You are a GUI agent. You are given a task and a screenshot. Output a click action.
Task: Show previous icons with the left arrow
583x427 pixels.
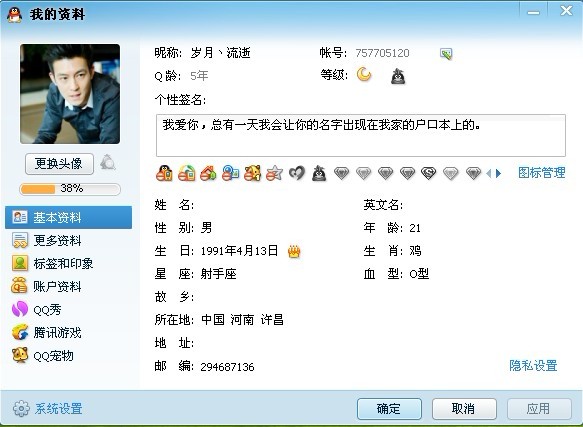tap(489, 173)
